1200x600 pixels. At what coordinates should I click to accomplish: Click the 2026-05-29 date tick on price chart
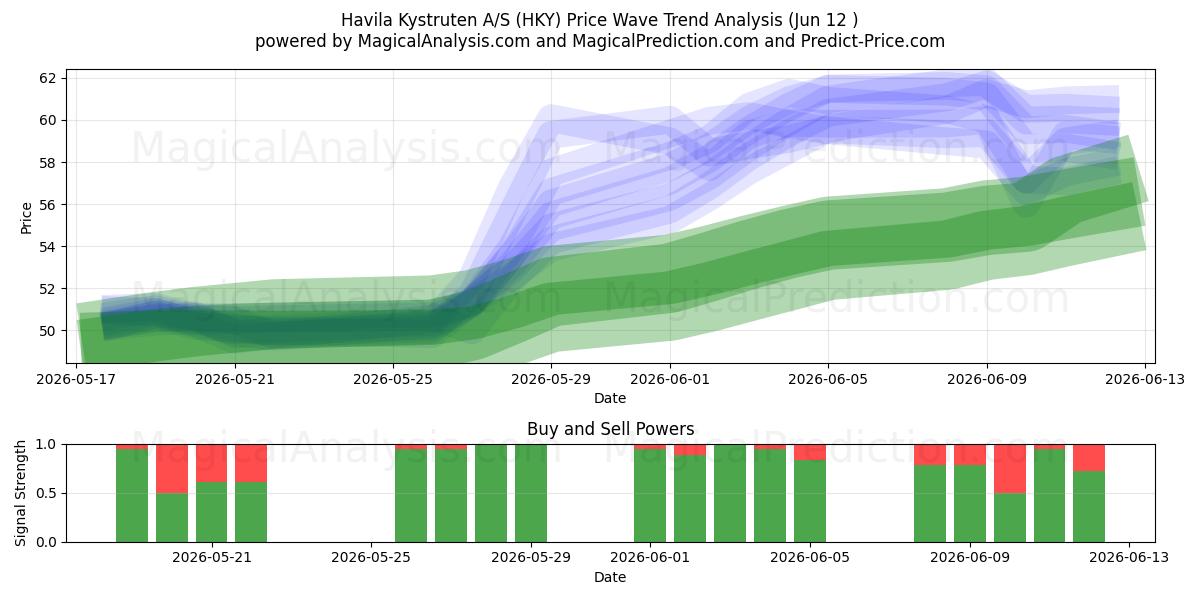pyautogui.click(x=552, y=379)
